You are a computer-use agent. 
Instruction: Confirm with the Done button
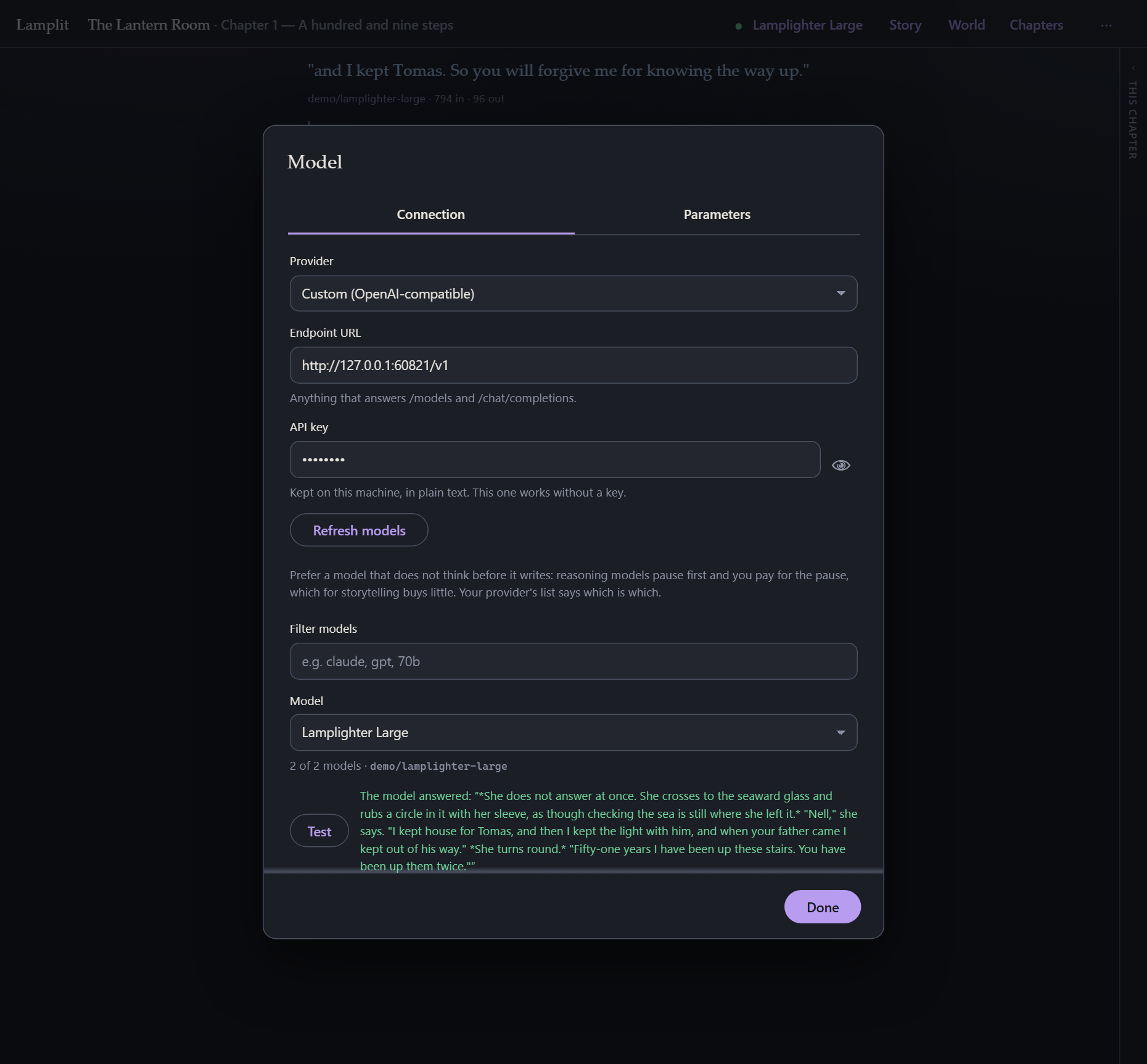pos(823,907)
